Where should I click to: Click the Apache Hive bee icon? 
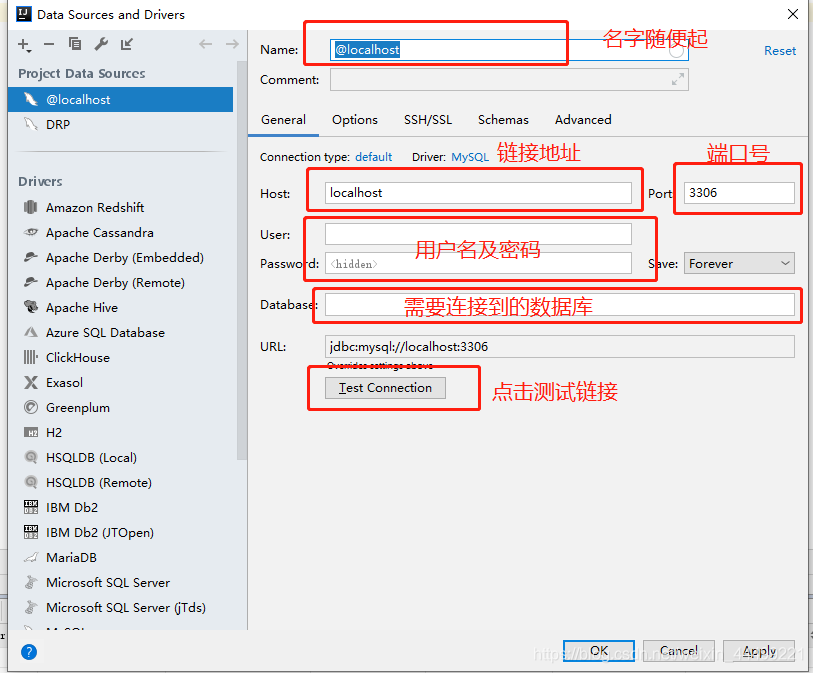pyautogui.click(x=31, y=307)
